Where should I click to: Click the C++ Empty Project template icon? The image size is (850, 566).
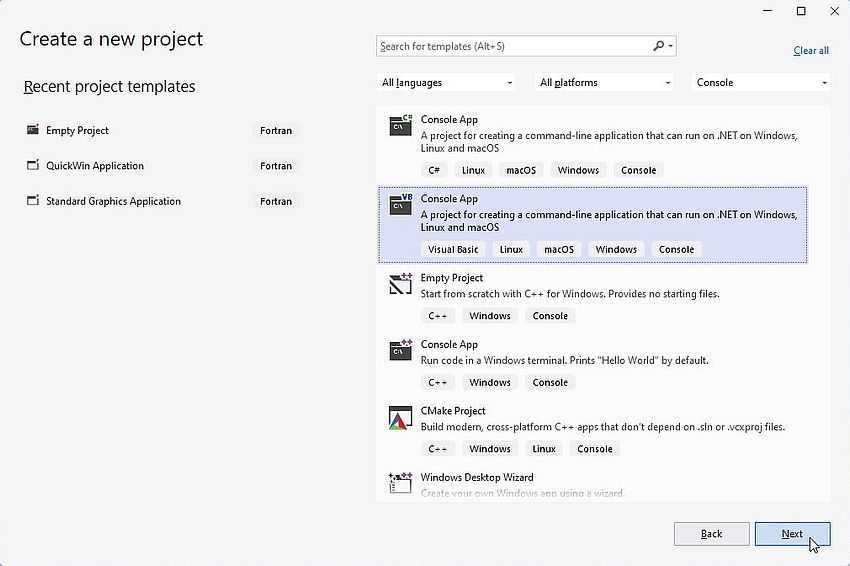(x=401, y=284)
